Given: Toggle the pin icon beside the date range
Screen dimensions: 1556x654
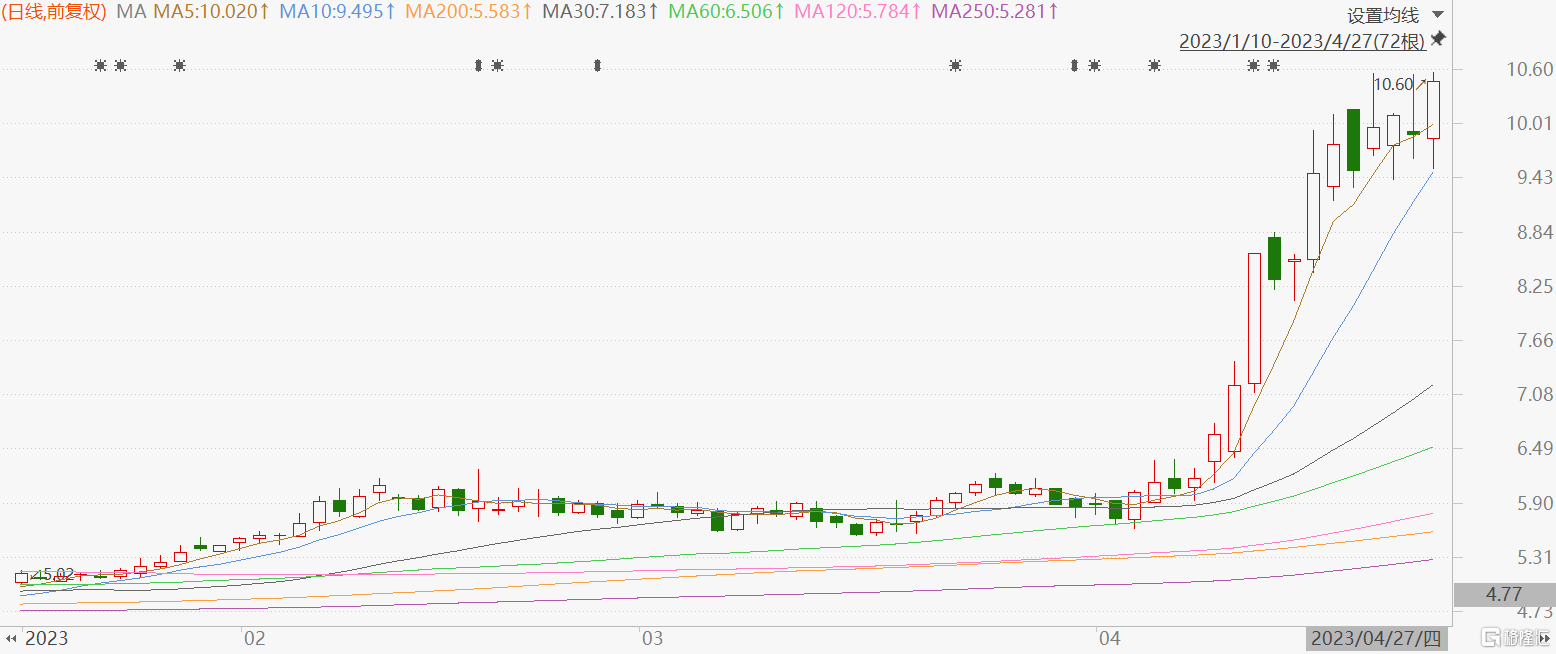Looking at the screenshot, I should click(1438, 39).
